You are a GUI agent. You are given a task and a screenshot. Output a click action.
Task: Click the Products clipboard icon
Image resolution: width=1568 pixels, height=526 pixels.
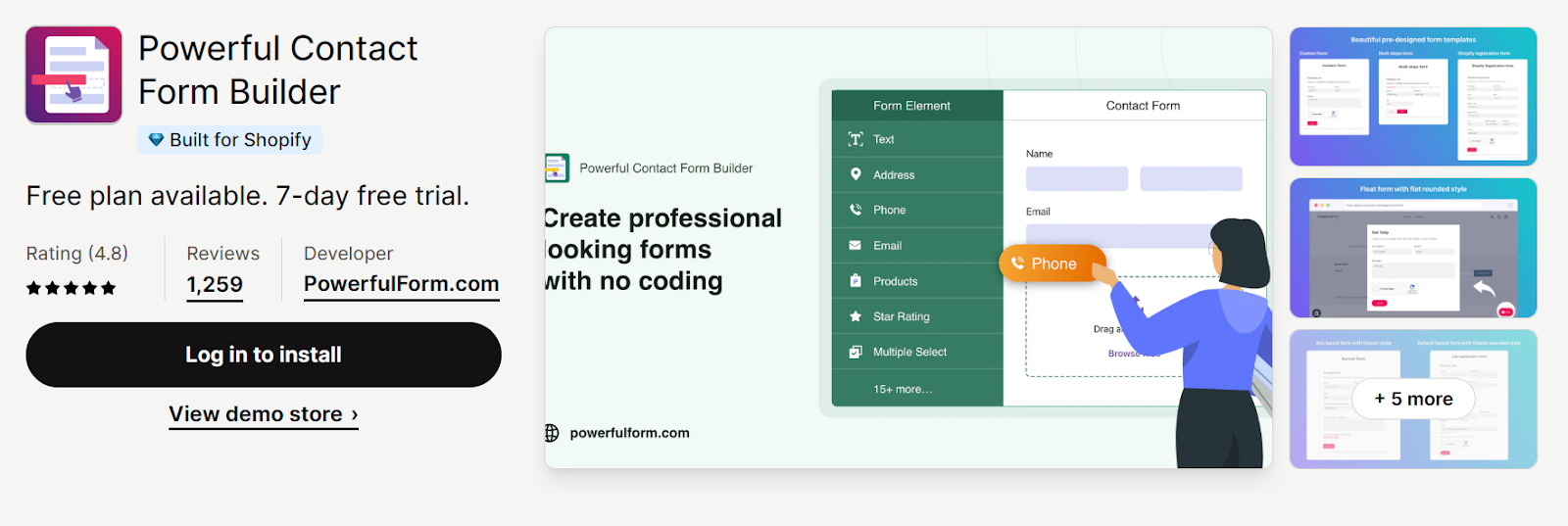click(x=856, y=281)
